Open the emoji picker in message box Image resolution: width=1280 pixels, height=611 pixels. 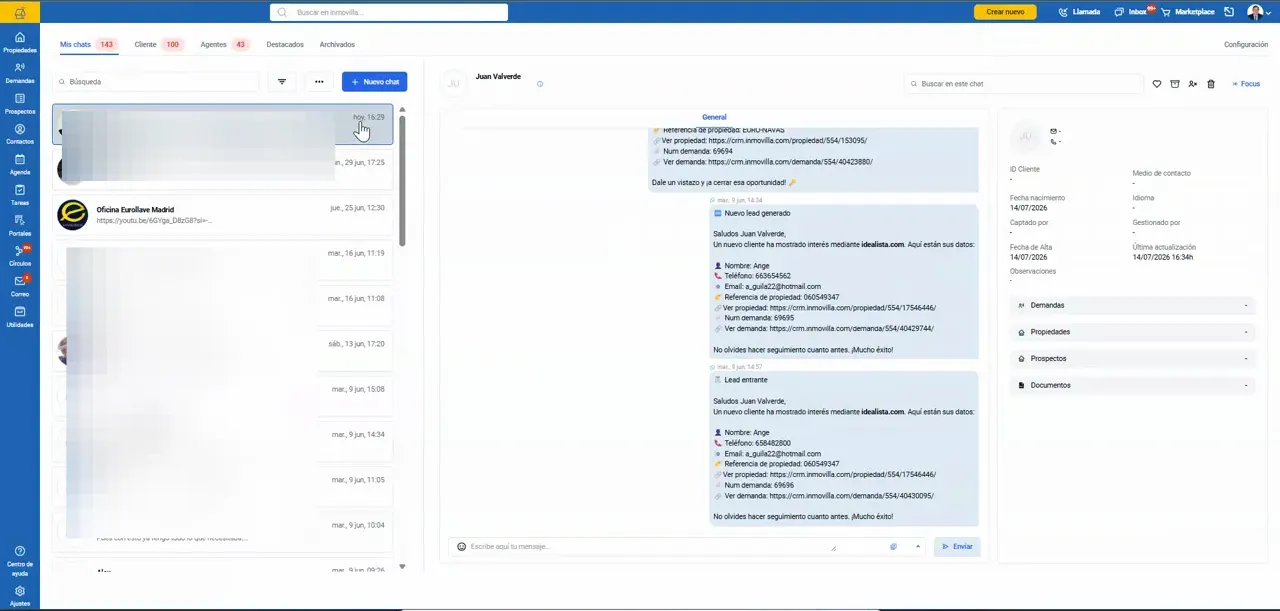(461, 547)
